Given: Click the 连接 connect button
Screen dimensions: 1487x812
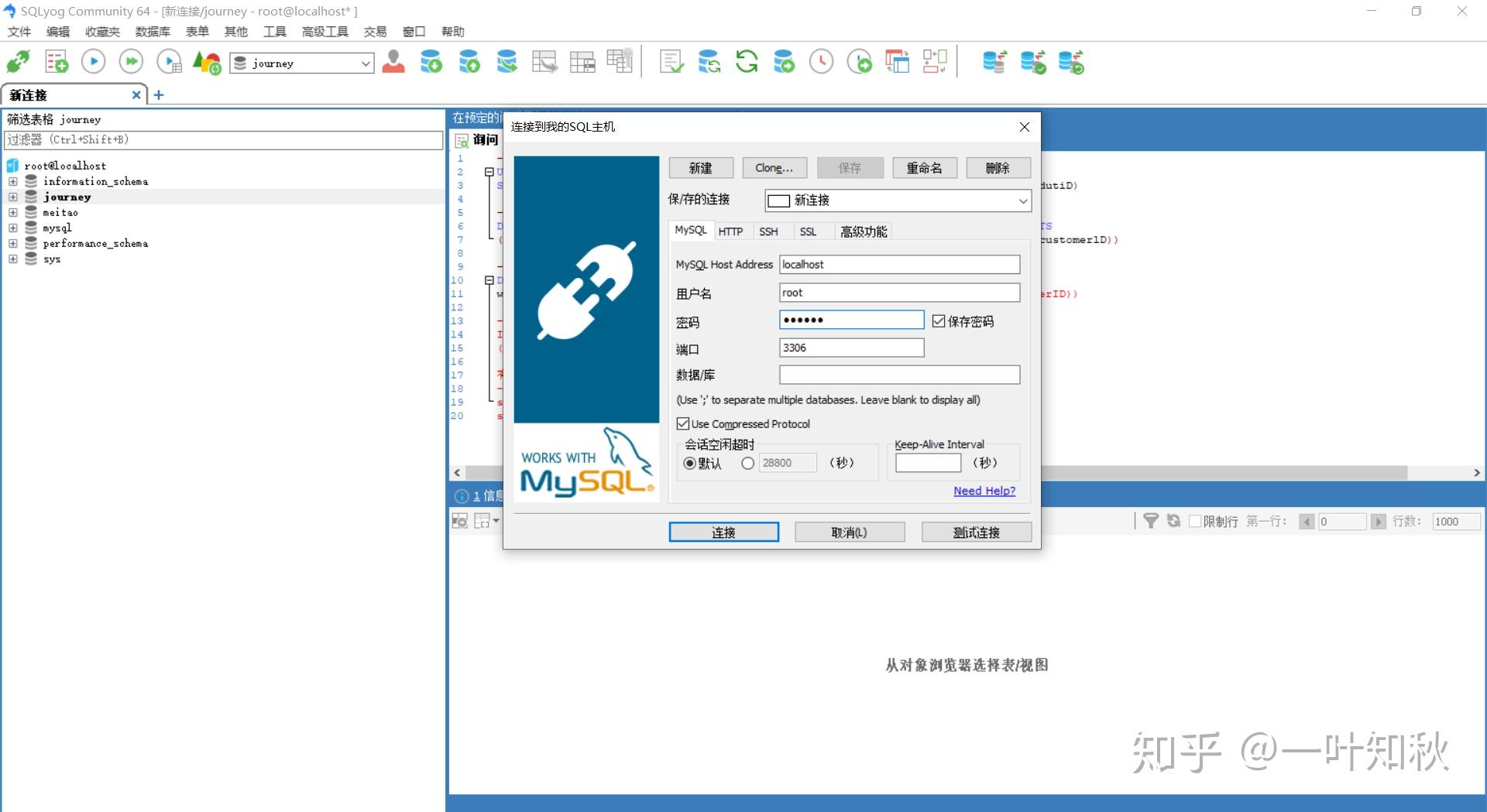Looking at the screenshot, I should (724, 532).
